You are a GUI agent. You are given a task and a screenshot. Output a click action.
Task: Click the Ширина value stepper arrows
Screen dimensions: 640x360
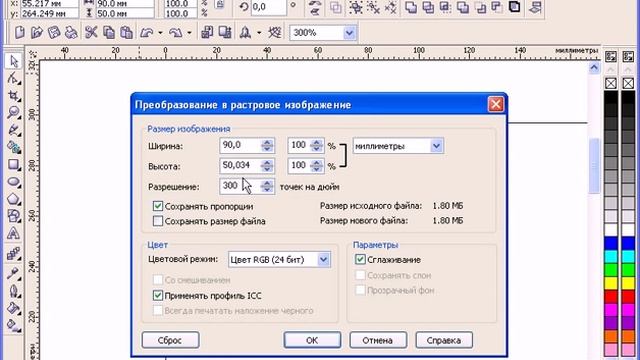pyautogui.click(x=267, y=146)
